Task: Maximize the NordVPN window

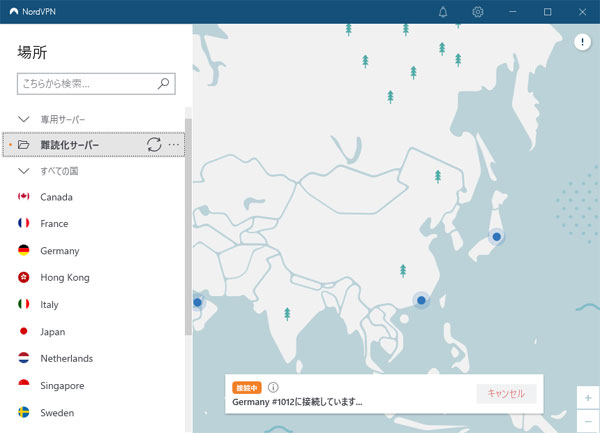Action: pyautogui.click(x=548, y=12)
